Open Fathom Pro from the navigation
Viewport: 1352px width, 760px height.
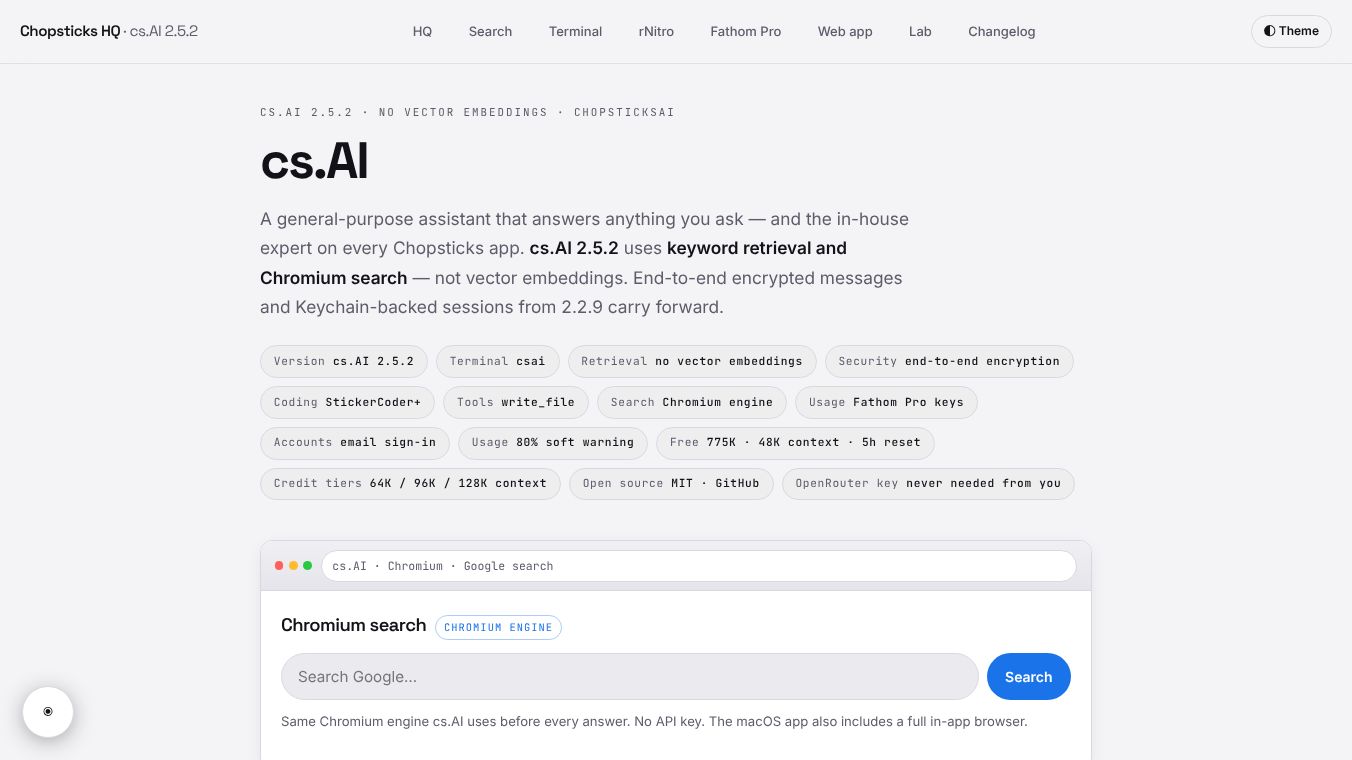(746, 31)
